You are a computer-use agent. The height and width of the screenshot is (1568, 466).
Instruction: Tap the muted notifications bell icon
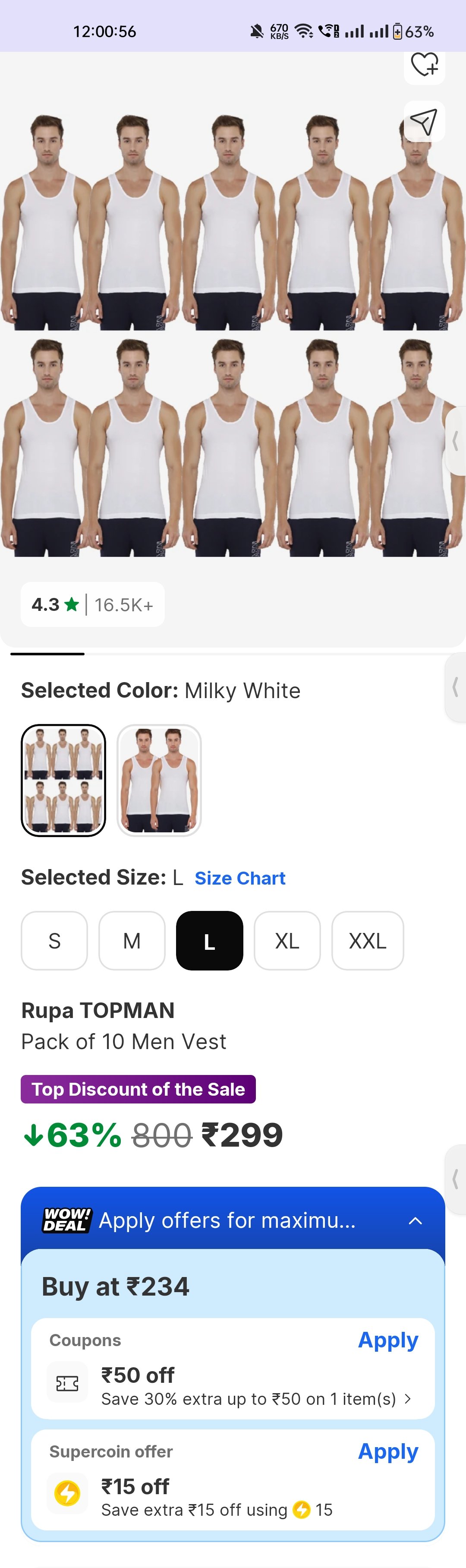pos(257,31)
